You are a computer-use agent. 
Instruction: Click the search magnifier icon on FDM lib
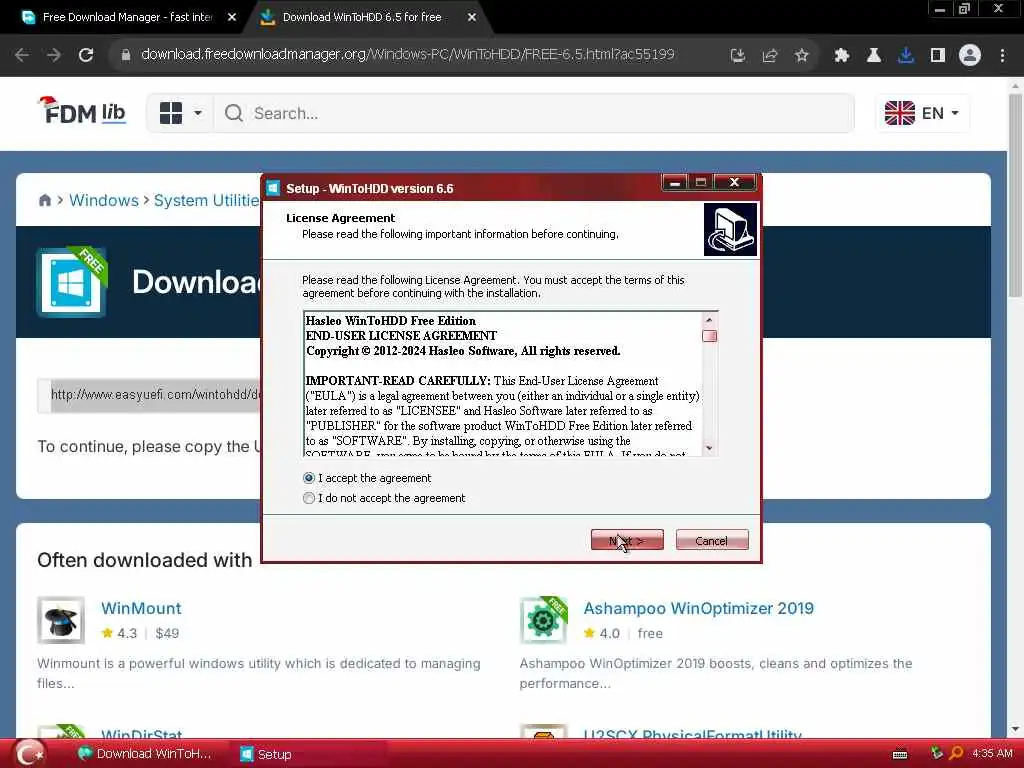(x=234, y=114)
